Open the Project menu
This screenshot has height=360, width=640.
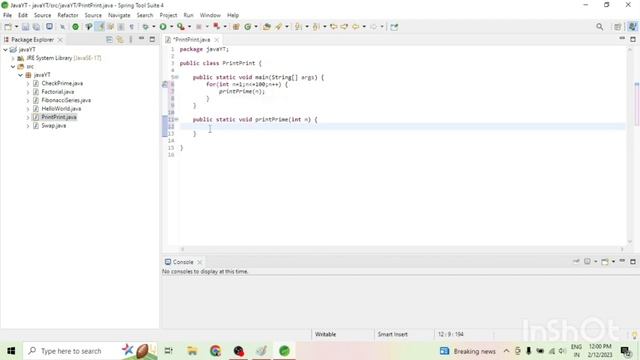point(168,15)
